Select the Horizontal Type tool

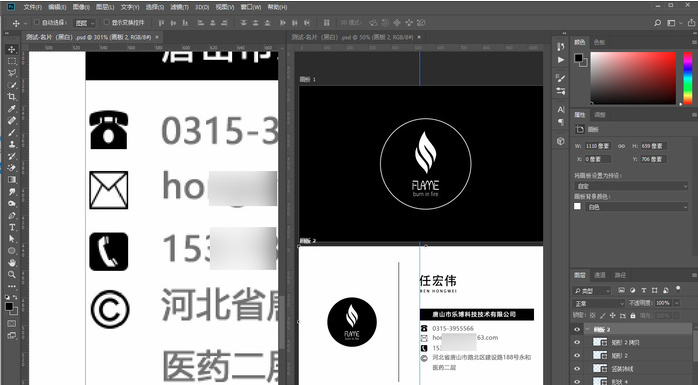[x=12, y=227]
